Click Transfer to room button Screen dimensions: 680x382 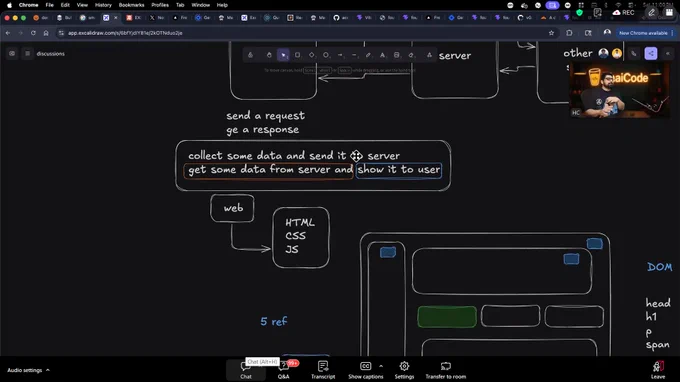tap(445, 370)
